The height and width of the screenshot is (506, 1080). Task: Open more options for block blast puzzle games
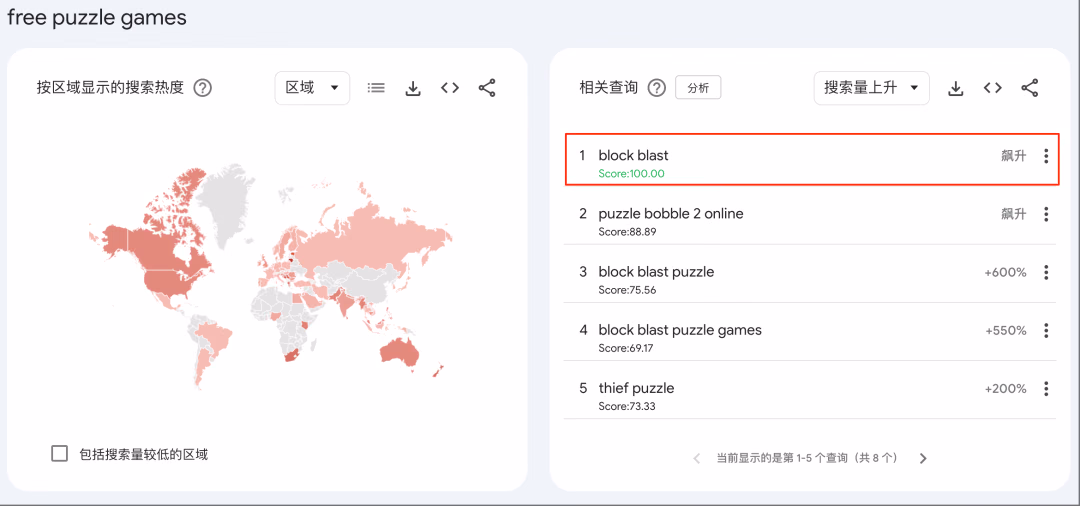point(1046,331)
